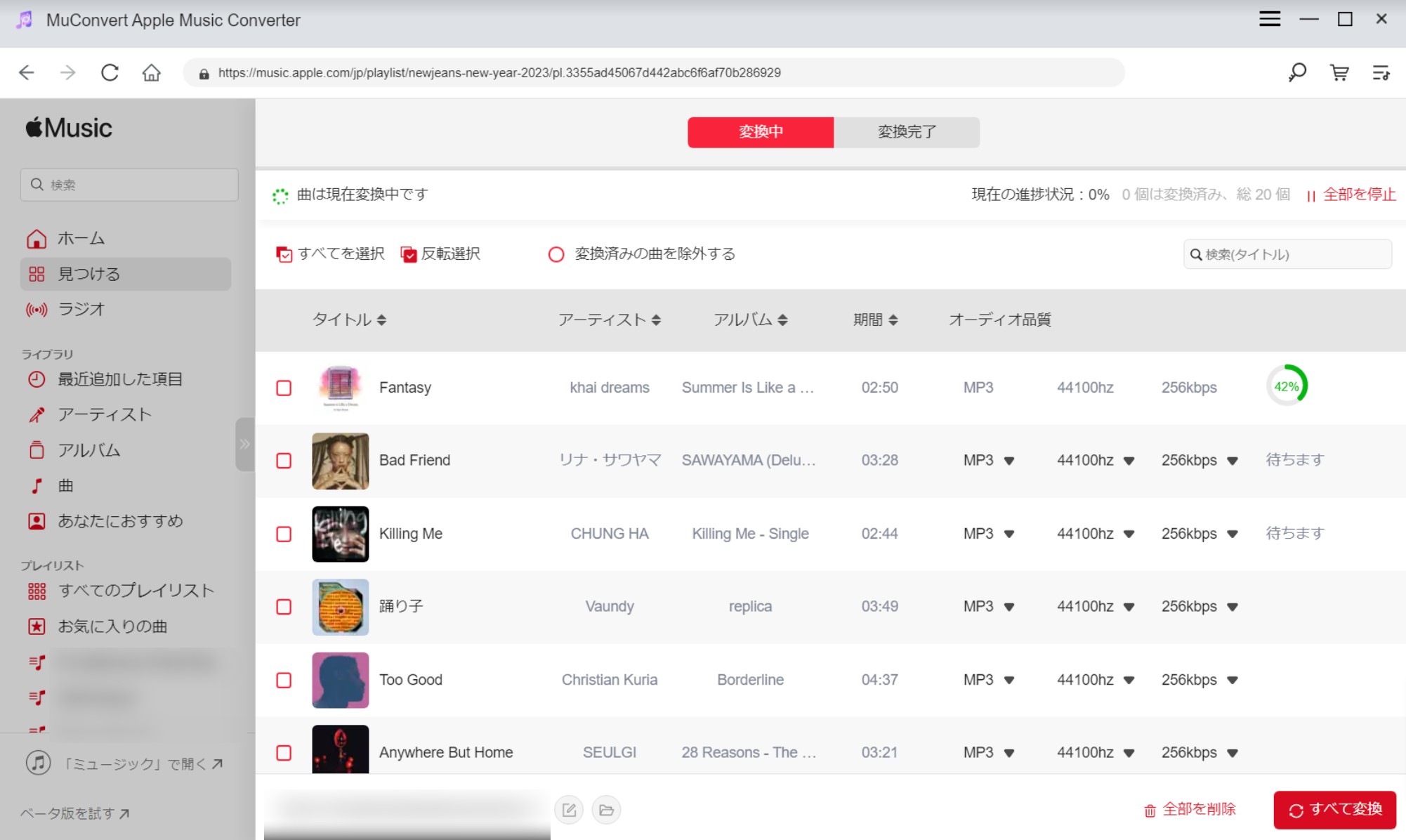The height and width of the screenshot is (840, 1406).
Task: Sort by タイトル column header
Action: pos(349,320)
